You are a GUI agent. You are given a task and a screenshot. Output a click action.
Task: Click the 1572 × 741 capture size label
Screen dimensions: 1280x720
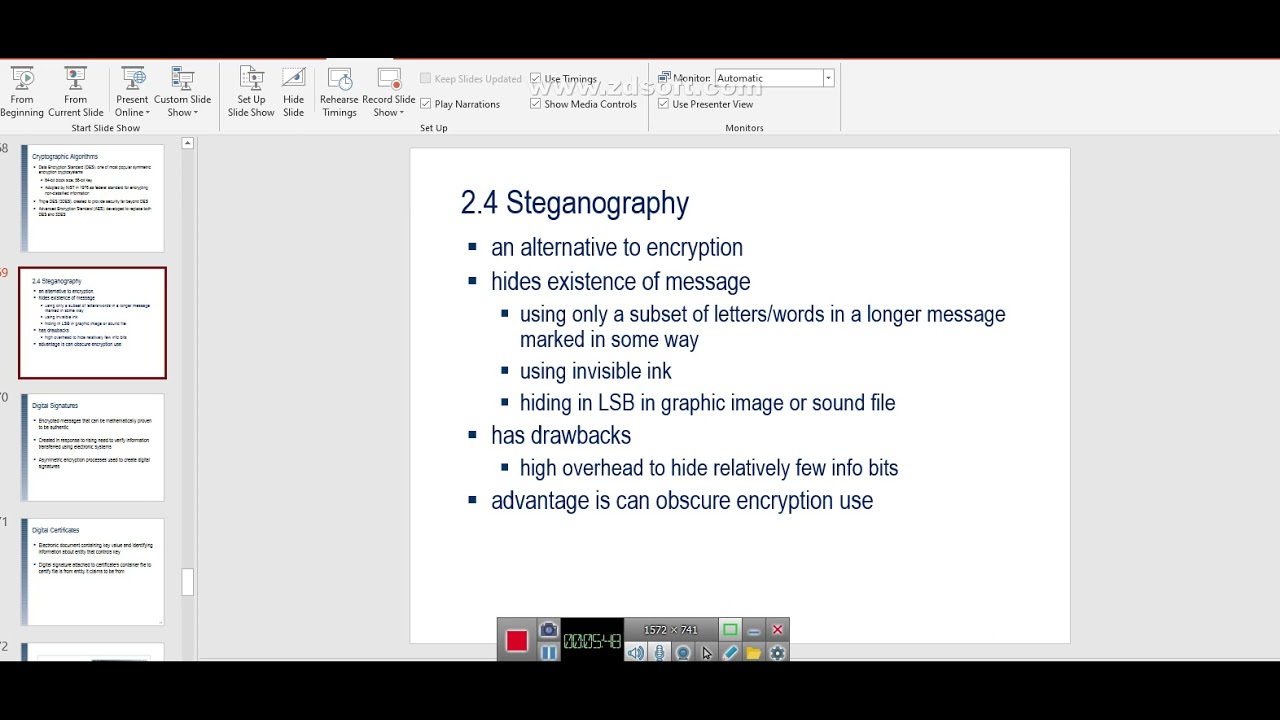tap(670, 630)
